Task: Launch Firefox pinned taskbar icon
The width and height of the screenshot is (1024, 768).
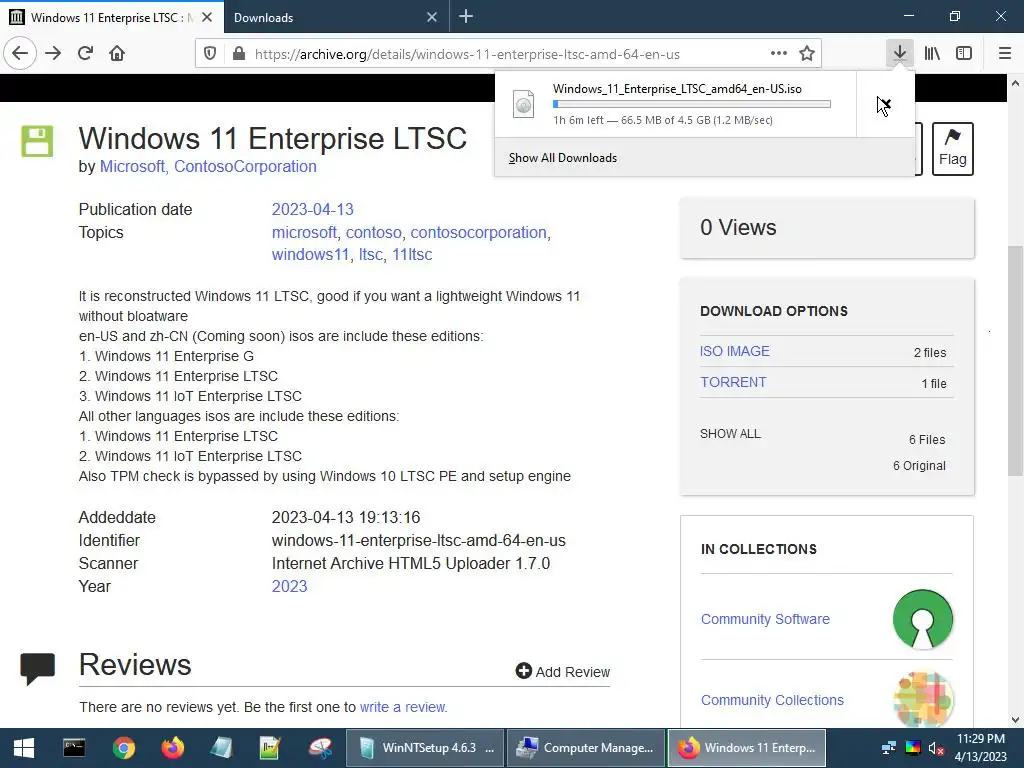Action: pyautogui.click(x=173, y=748)
